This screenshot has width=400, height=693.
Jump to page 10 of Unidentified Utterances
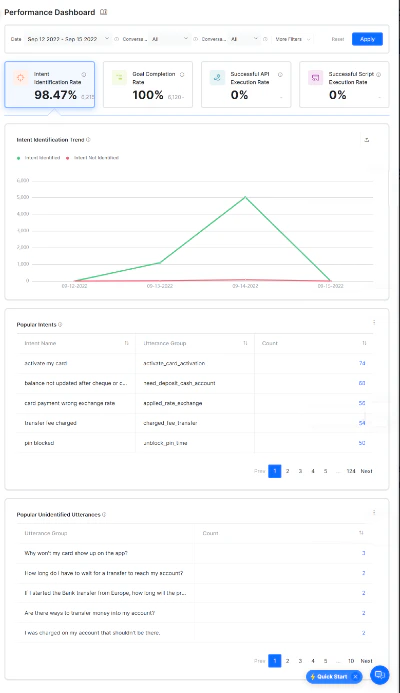coord(351,661)
